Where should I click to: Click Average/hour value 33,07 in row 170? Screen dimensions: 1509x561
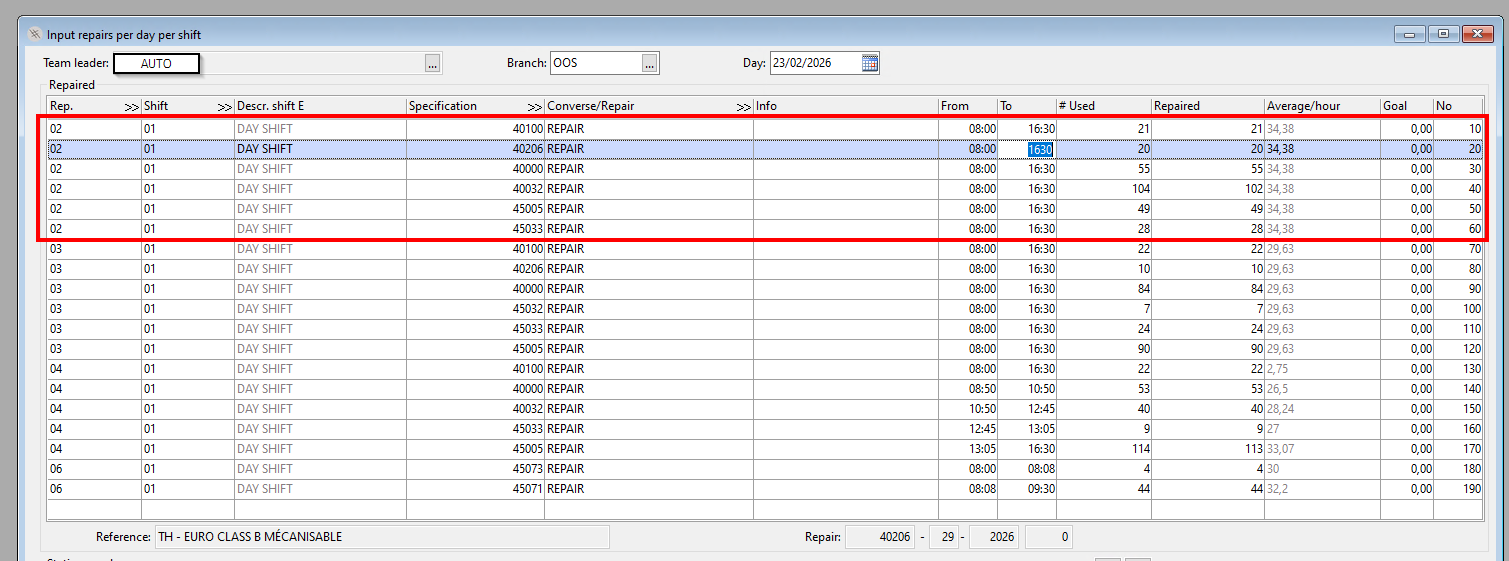point(1322,449)
